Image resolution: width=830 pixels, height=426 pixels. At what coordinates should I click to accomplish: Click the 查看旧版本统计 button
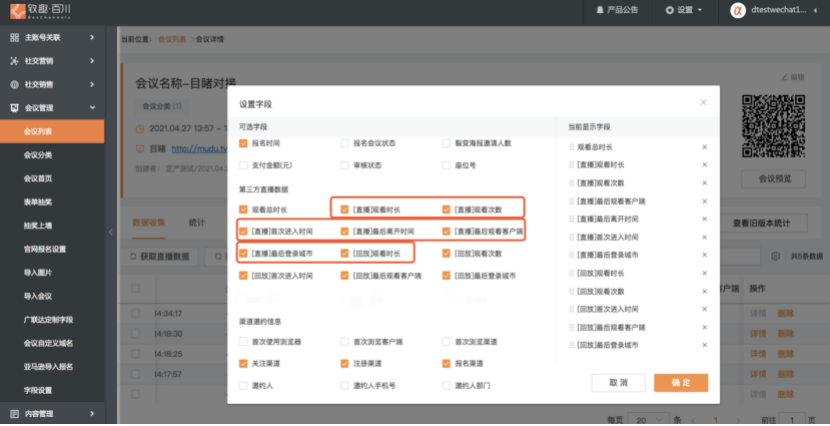(761, 223)
